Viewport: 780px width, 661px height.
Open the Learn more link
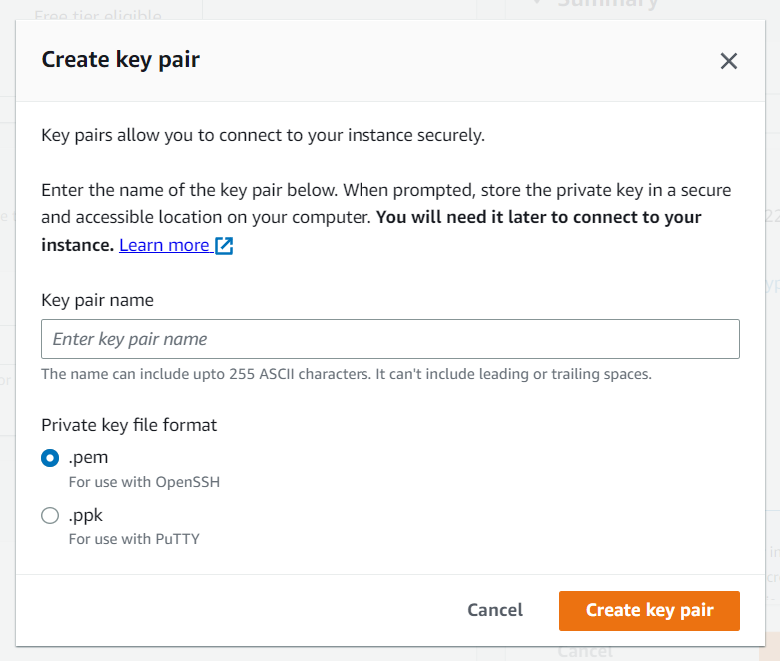coord(164,245)
